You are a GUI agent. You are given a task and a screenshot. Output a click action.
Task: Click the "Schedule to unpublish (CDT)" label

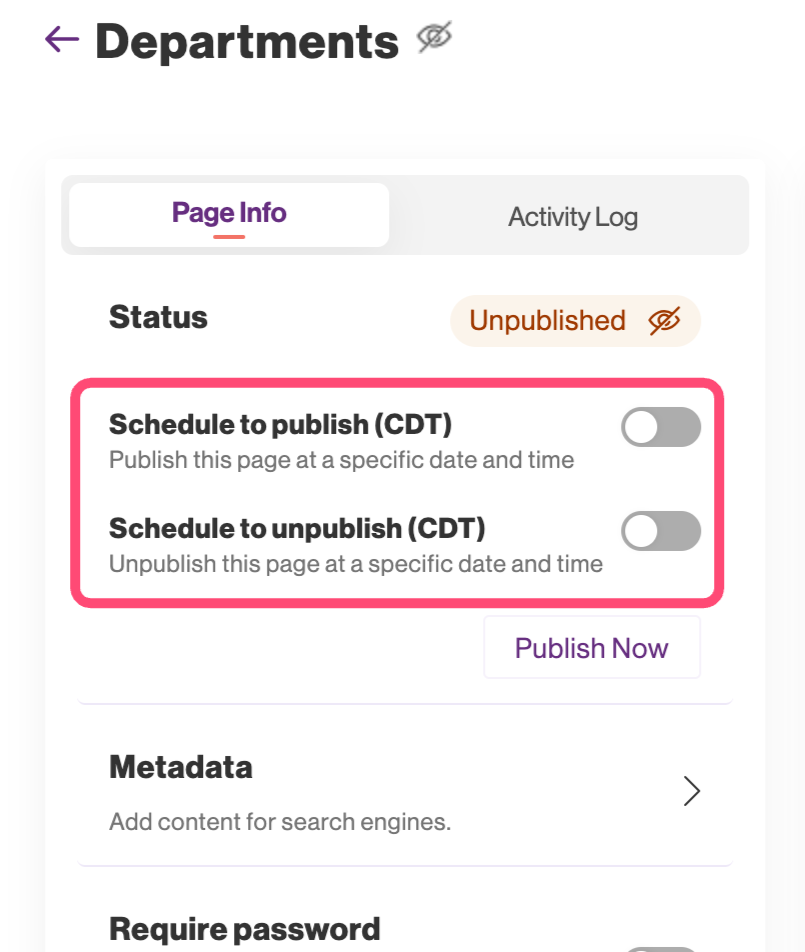(296, 528)
